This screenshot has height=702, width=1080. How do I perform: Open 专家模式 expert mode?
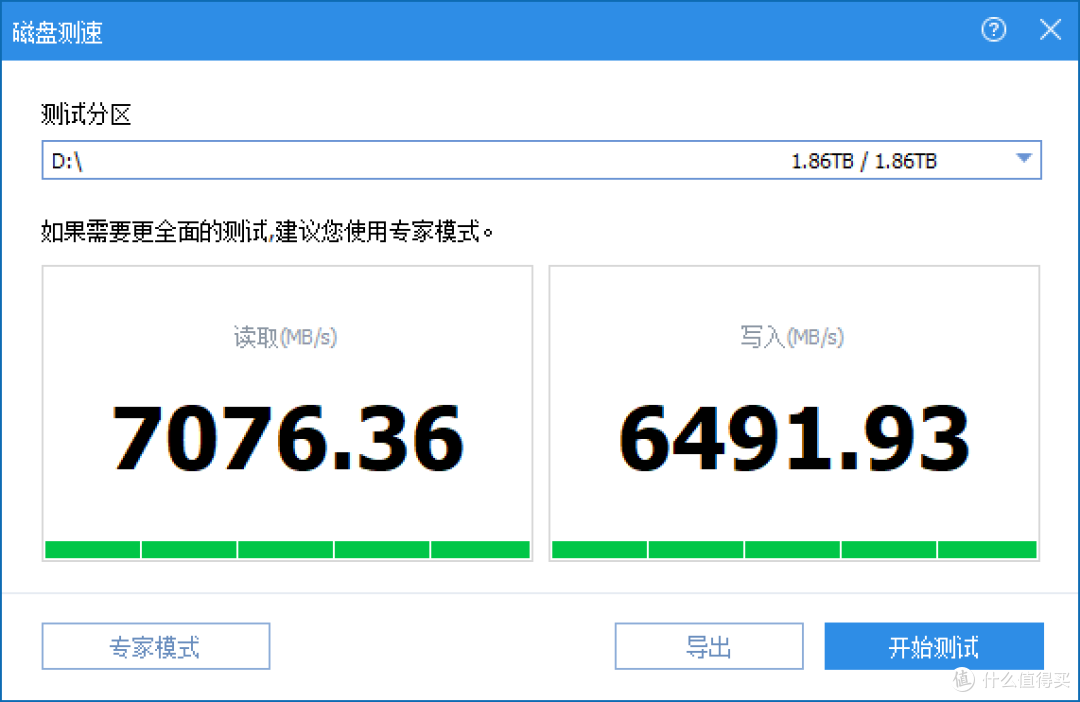[156, 646]
